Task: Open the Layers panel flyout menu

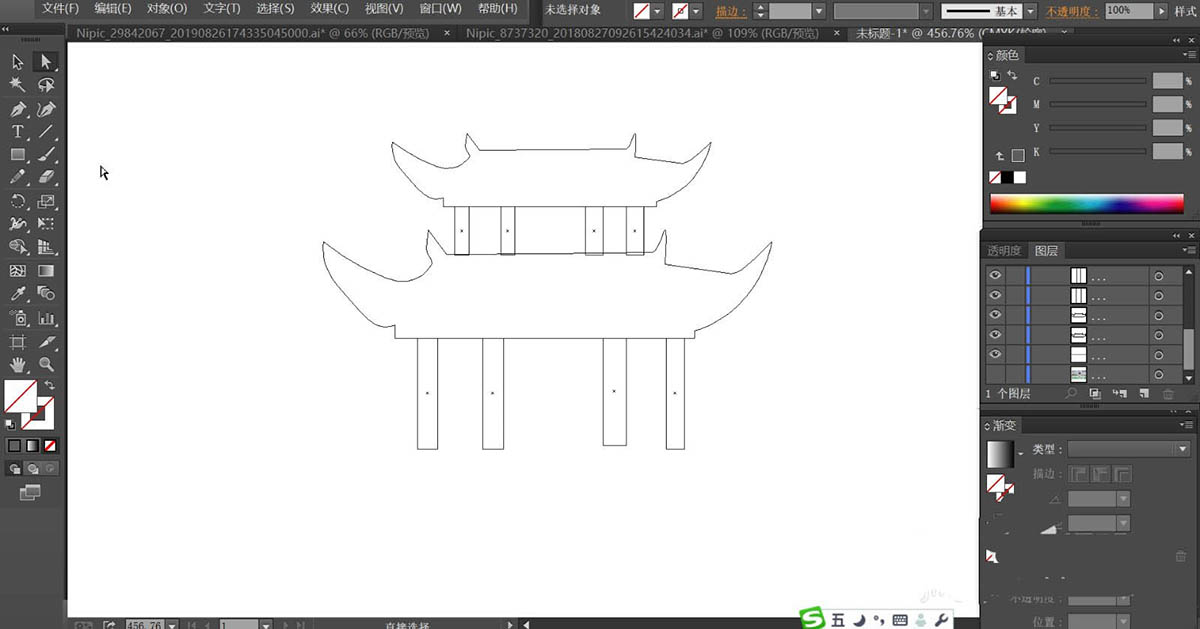Action: (1190, 250)
